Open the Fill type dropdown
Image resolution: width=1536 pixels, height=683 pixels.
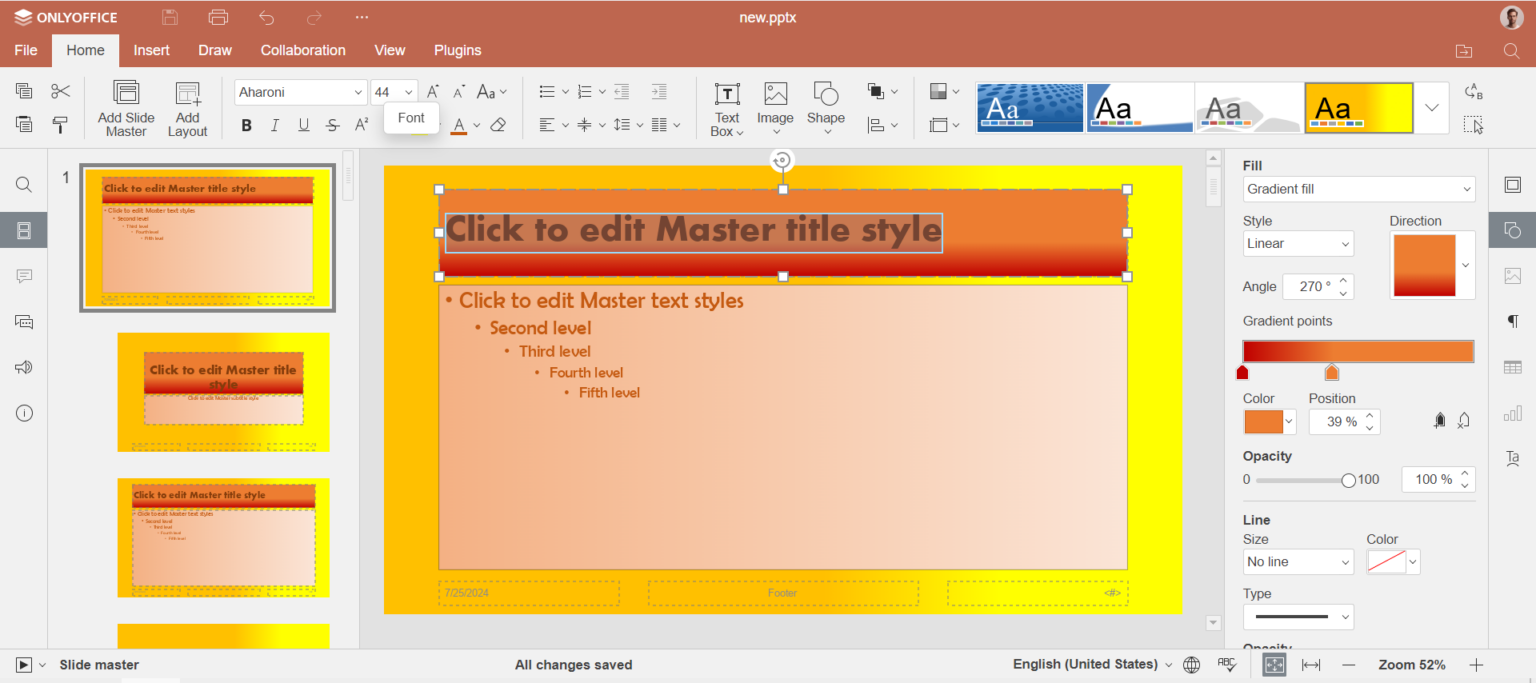(x=1358, y=189)
